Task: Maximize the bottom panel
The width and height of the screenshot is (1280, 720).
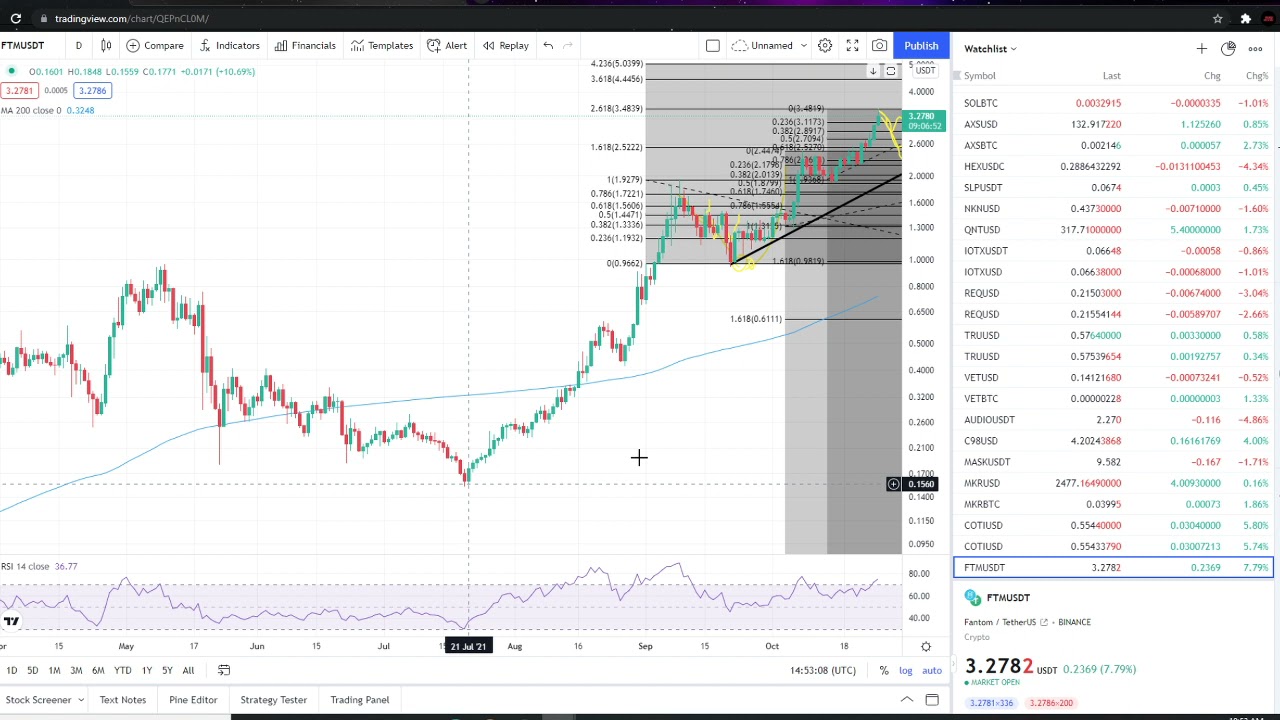Action: (x=932, y=699)
